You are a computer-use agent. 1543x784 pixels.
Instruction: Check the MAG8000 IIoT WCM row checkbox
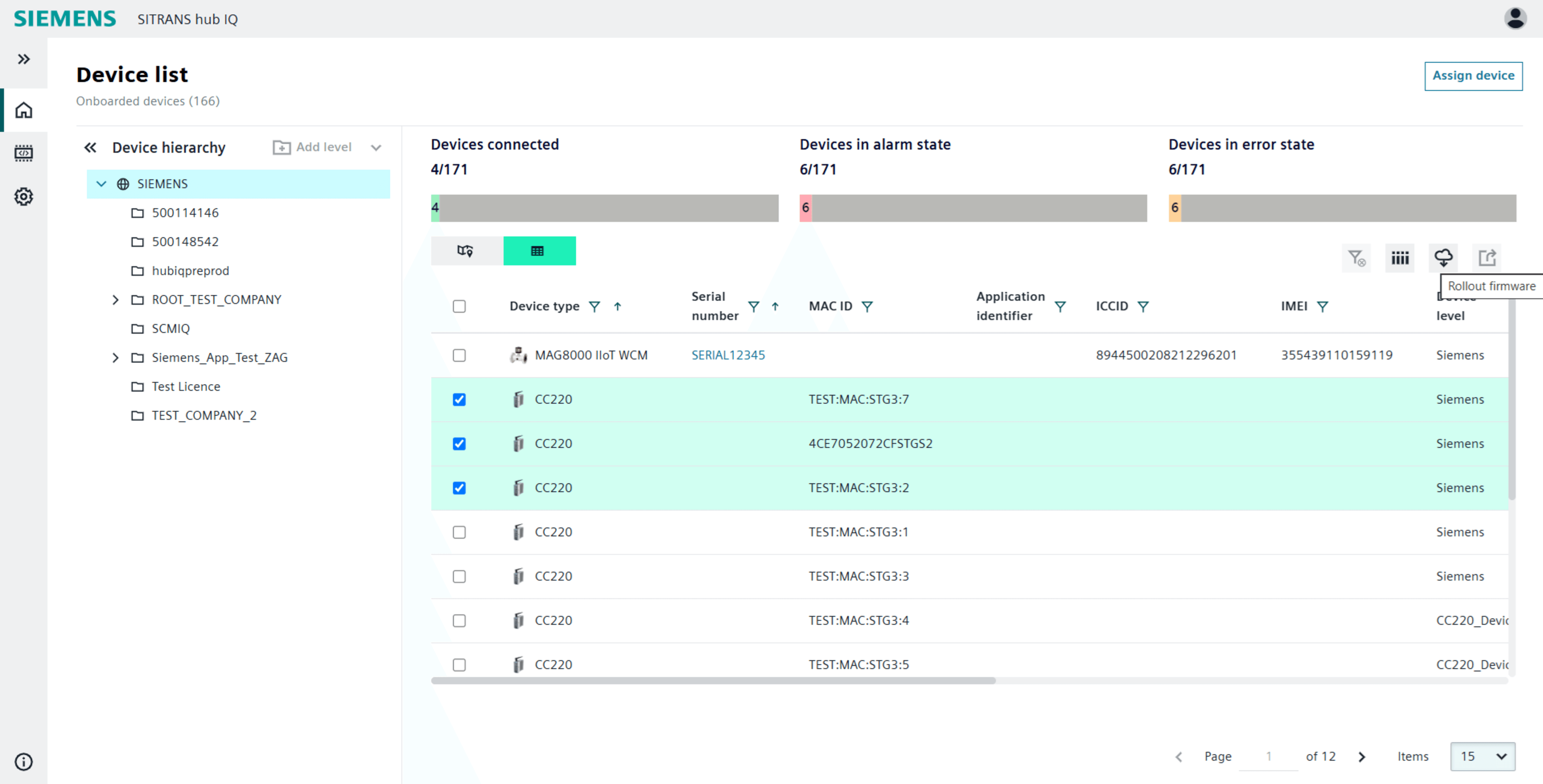[459, 356]
